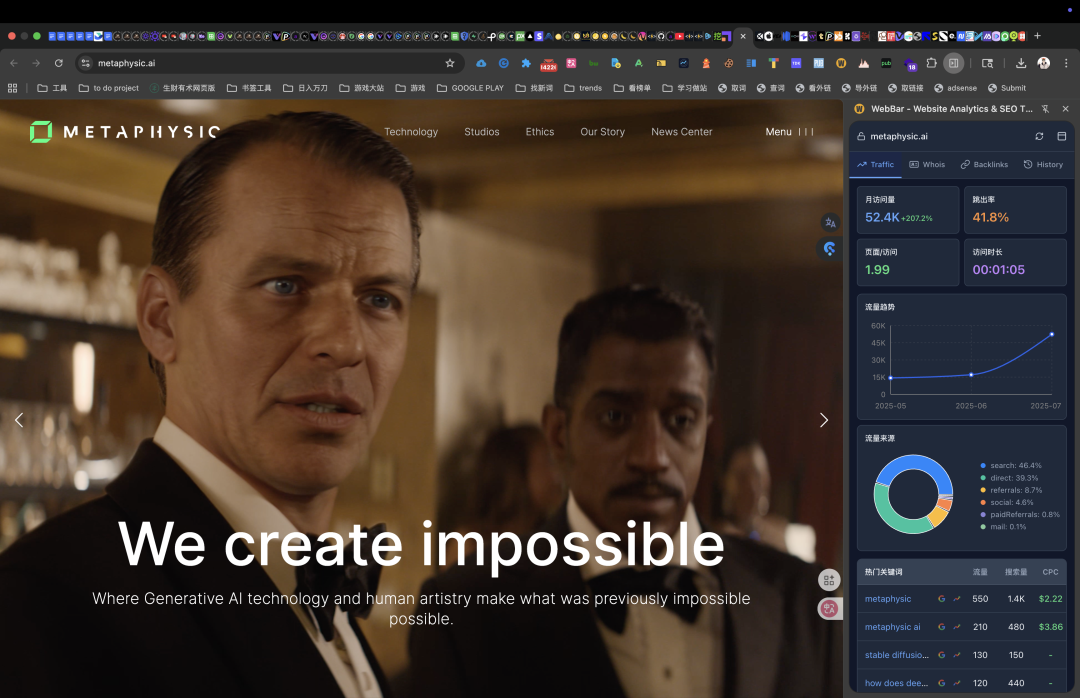Open the Menu hamburger on Metaphysic site
1080x698 pixels.
(x=789, y=132)
